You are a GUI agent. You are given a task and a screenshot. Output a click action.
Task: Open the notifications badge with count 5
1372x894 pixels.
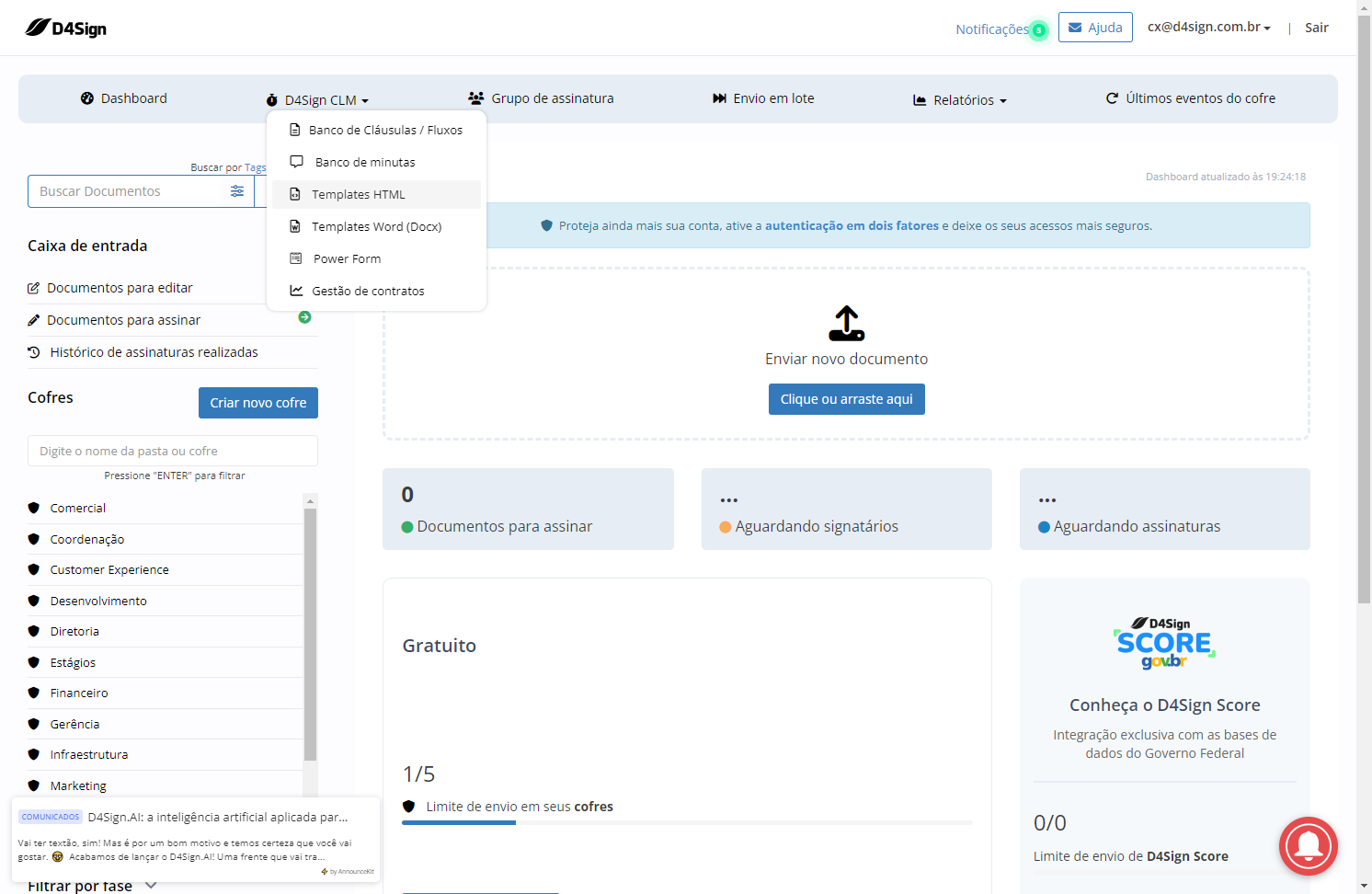1038,30
